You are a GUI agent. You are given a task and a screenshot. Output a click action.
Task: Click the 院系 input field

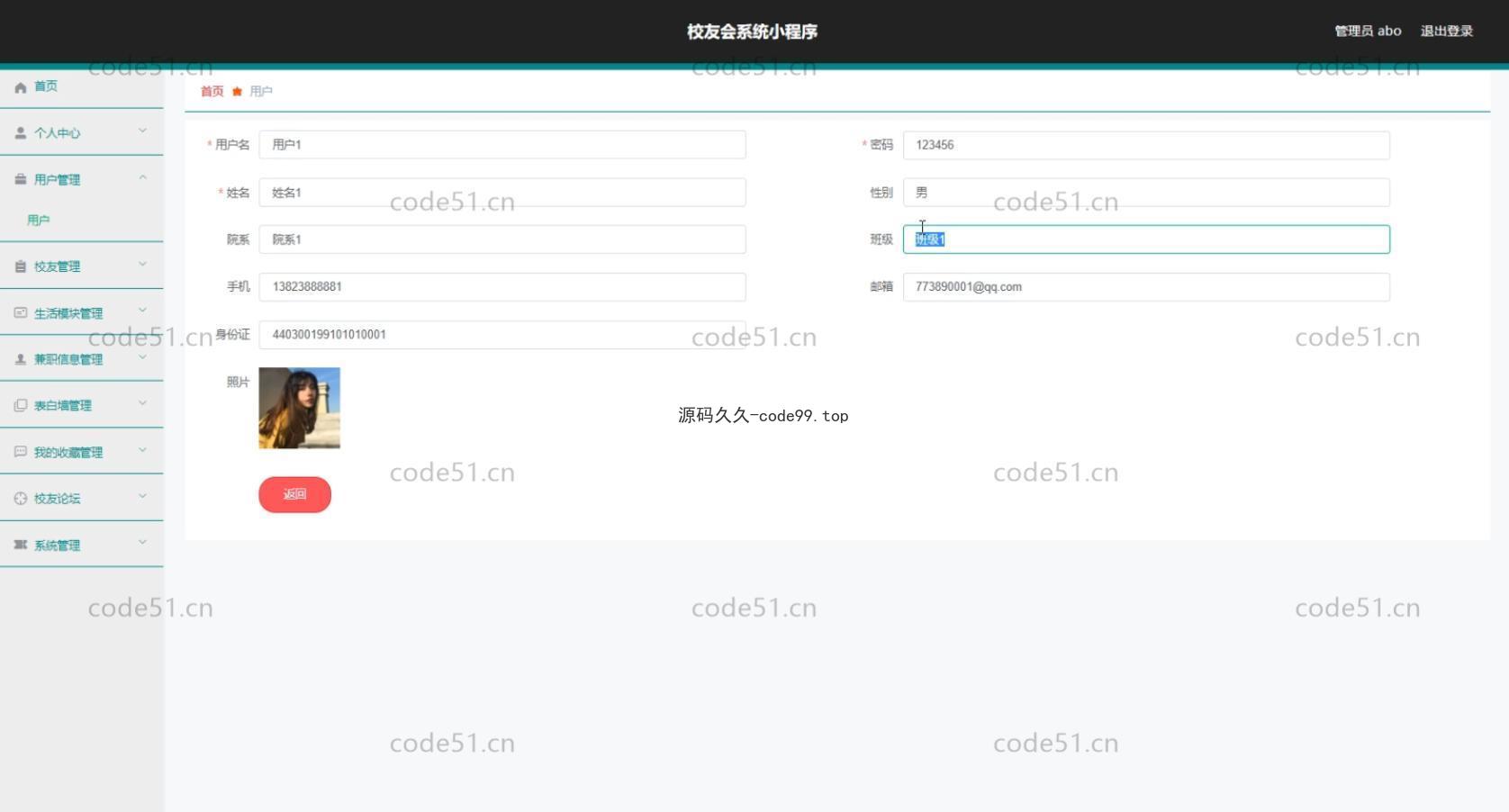click(502, 239)
